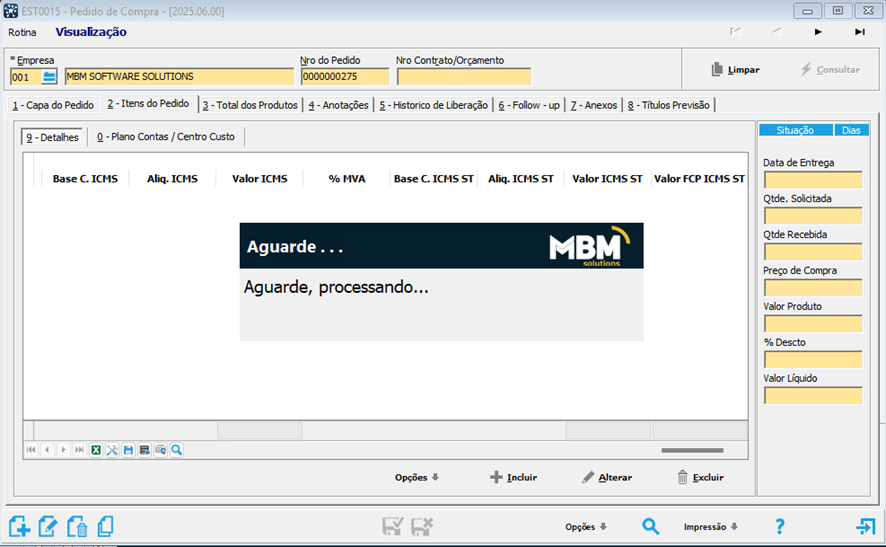
Task: Click the copy record icon in bottom toolbar
Action: pyautogui.click(x=105, y=526)
